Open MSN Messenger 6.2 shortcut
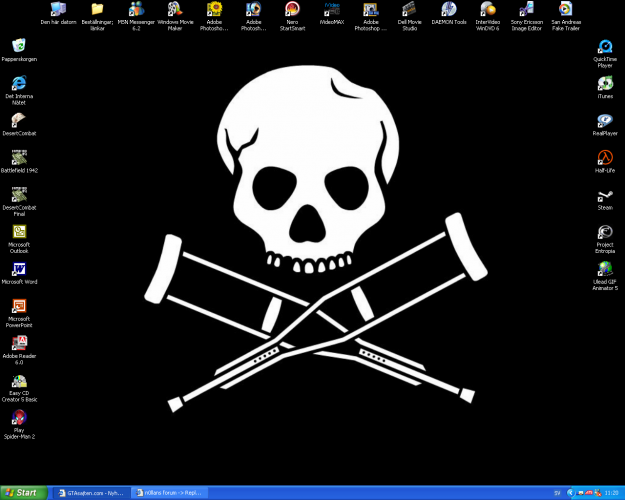The height and width of the screenshot is (500, 625). tap(136, 10)
